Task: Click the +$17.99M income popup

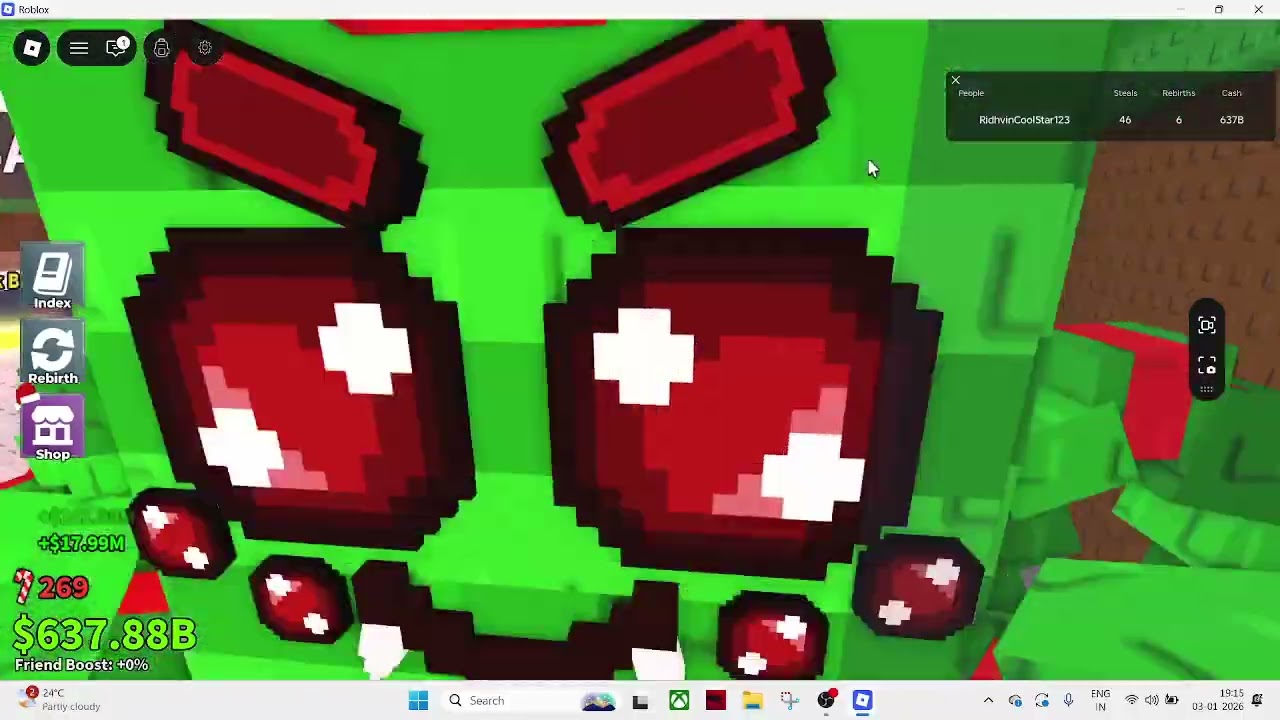Action: click(81, 544)
